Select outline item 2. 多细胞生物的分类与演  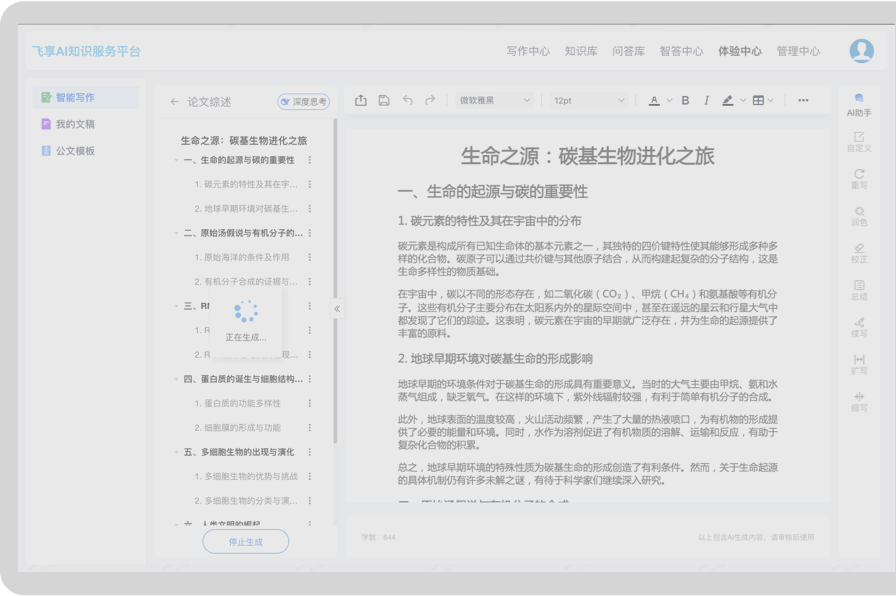tap(246, 501)
